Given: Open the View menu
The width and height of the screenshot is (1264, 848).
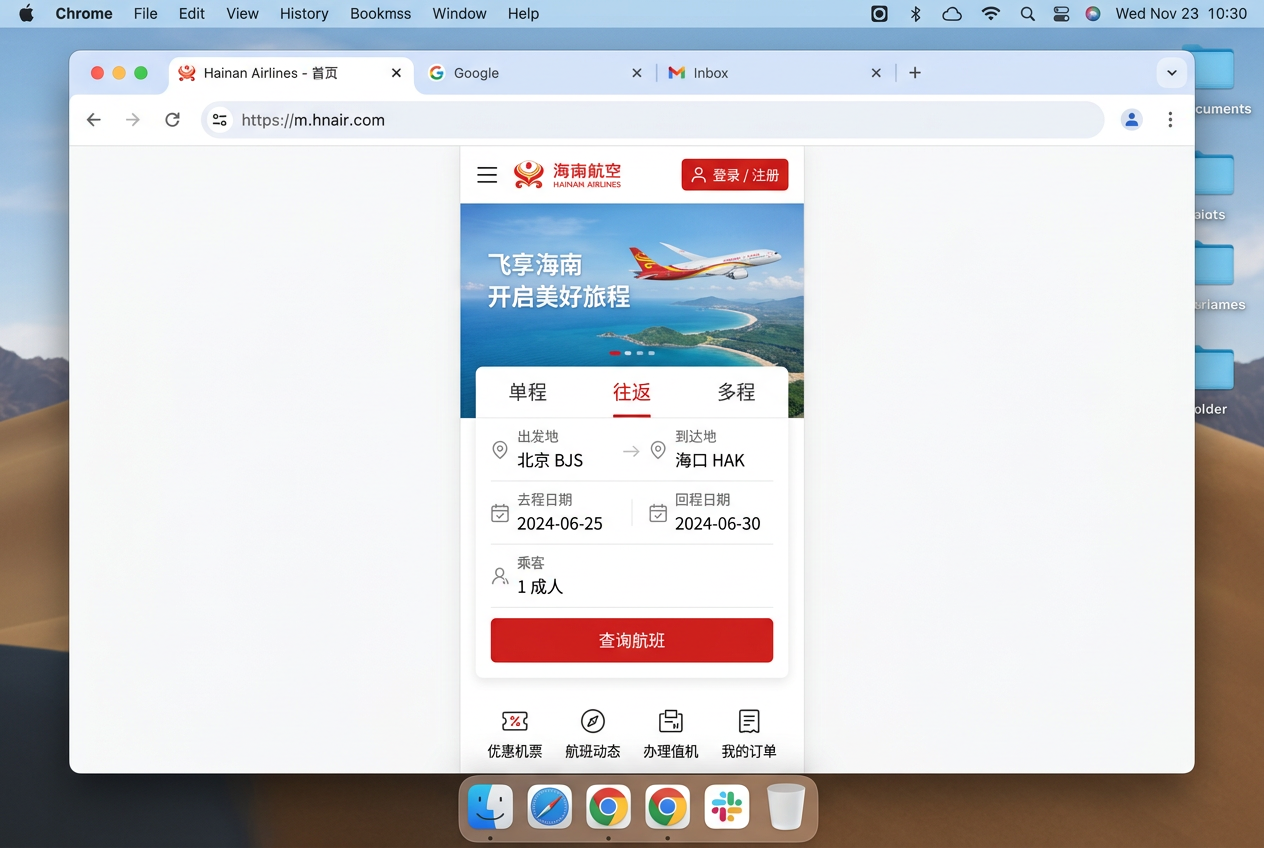Looking at the screenshot, I should [x=242, y=13].
